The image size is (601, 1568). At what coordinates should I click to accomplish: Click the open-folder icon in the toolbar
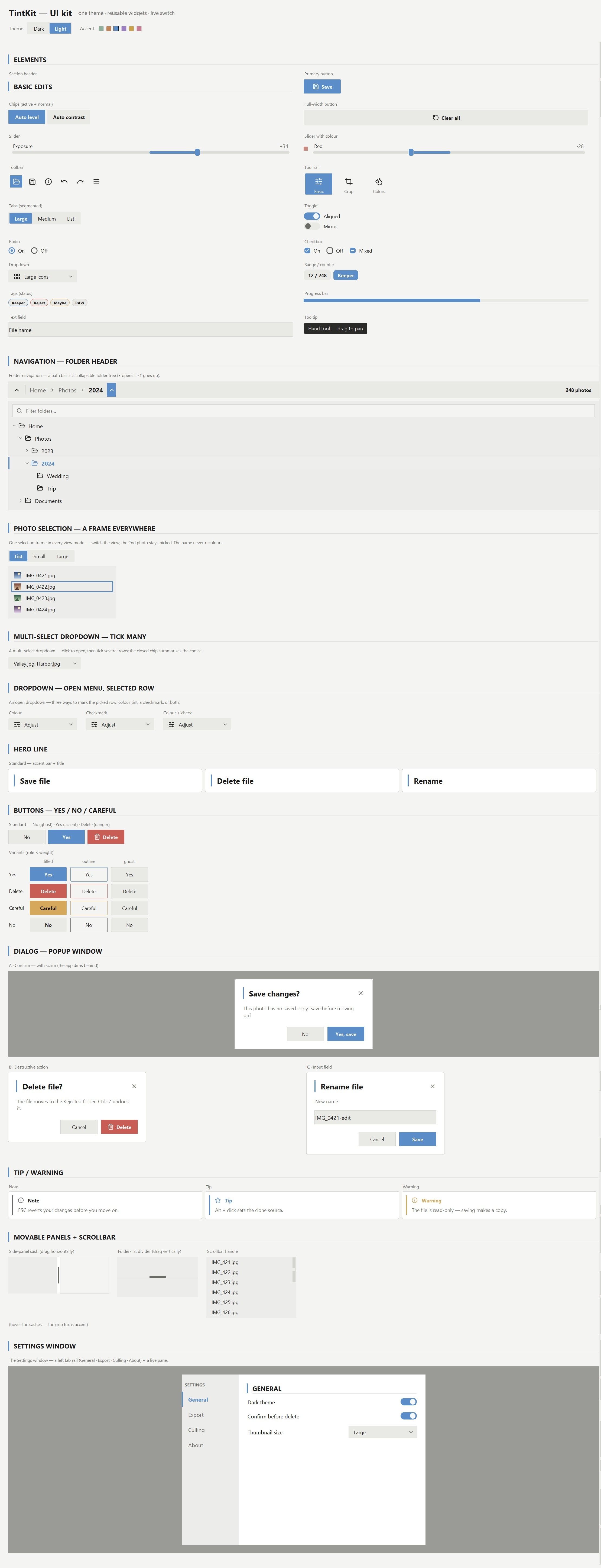point(17,181)
